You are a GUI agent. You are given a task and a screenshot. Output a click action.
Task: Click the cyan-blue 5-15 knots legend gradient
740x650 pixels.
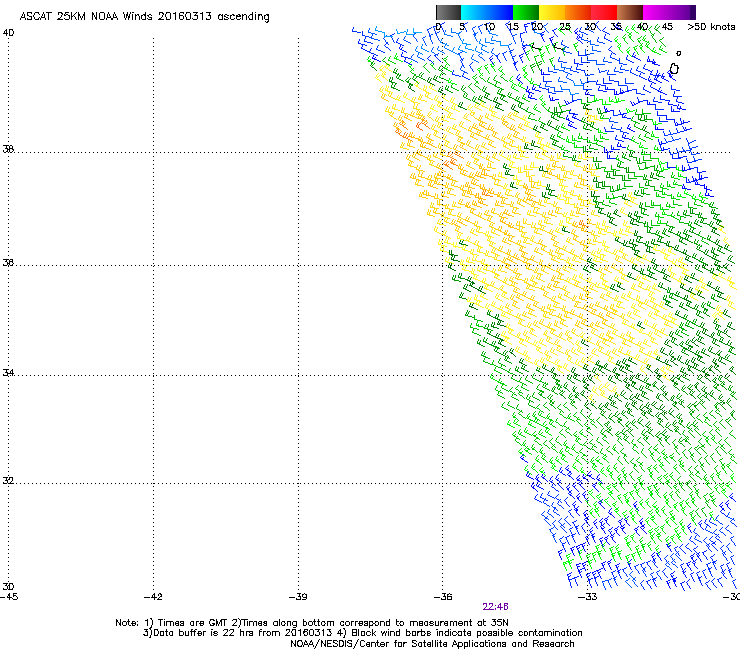pos(487,12)
